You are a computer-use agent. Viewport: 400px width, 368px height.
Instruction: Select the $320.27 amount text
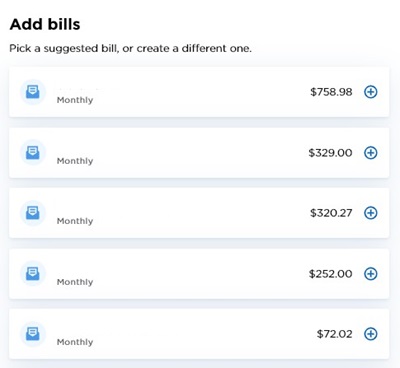(331, 213)
